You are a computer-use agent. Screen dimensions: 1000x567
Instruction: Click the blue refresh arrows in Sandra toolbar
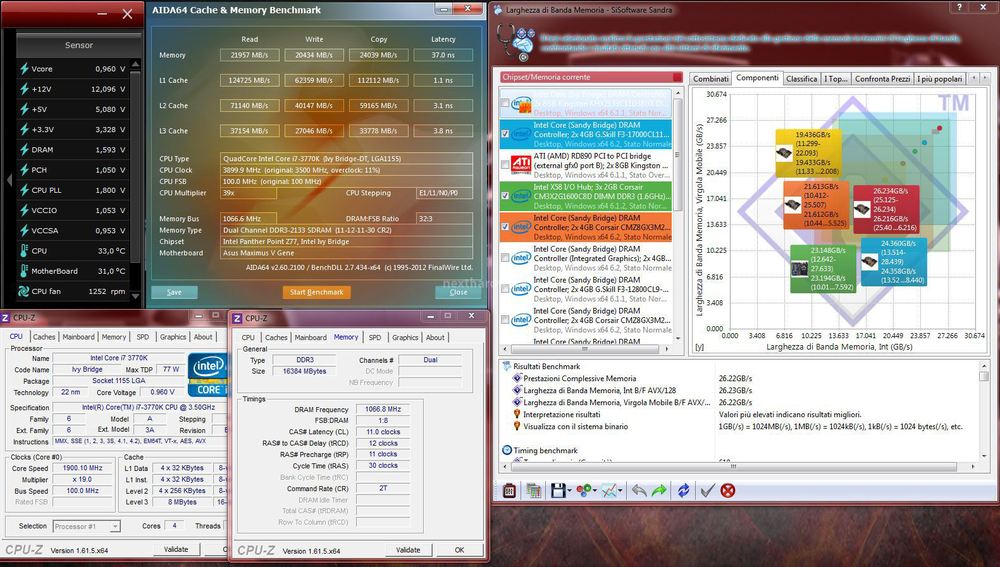pos(683,490)
